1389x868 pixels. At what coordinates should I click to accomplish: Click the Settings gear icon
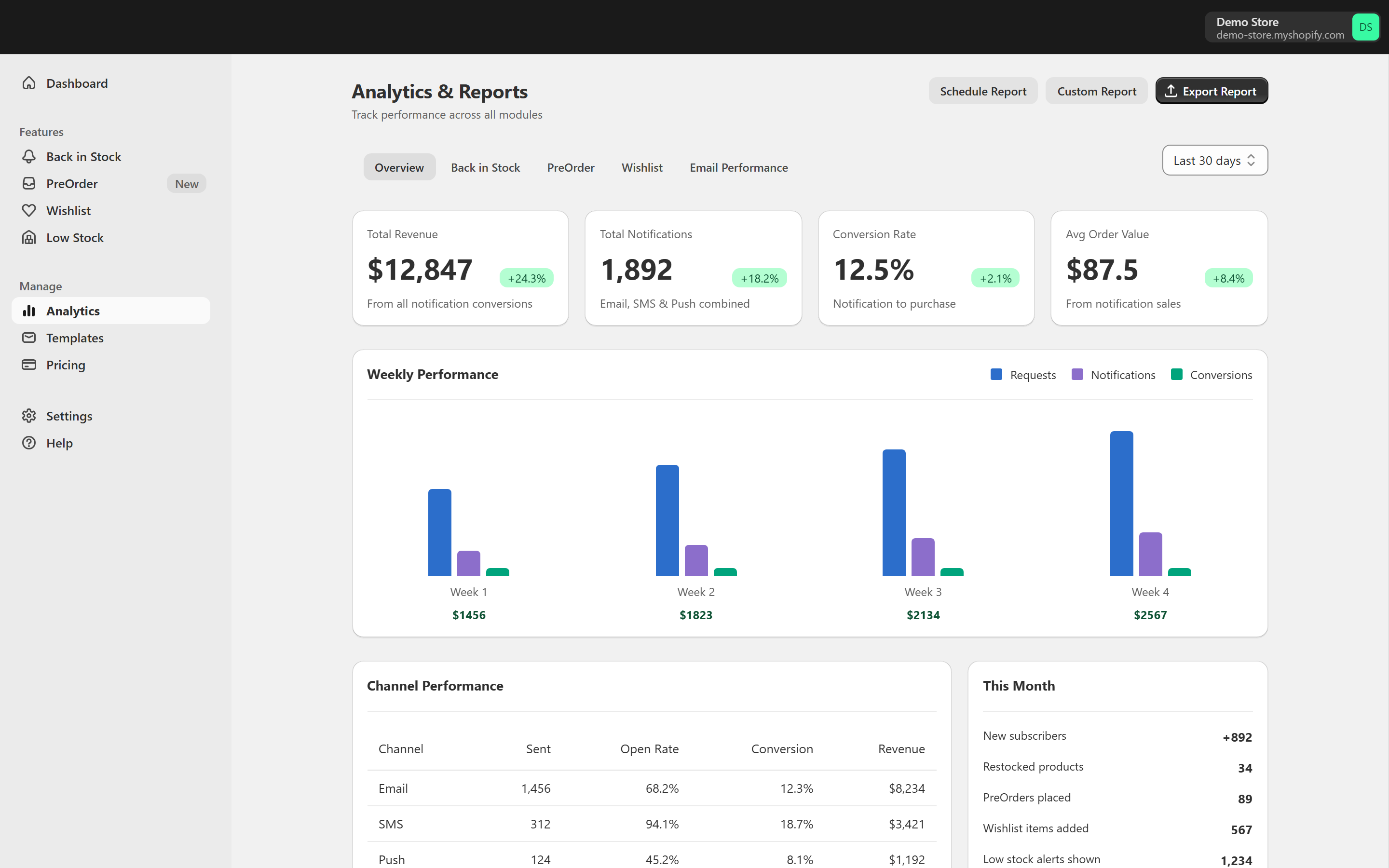(29, 416)
